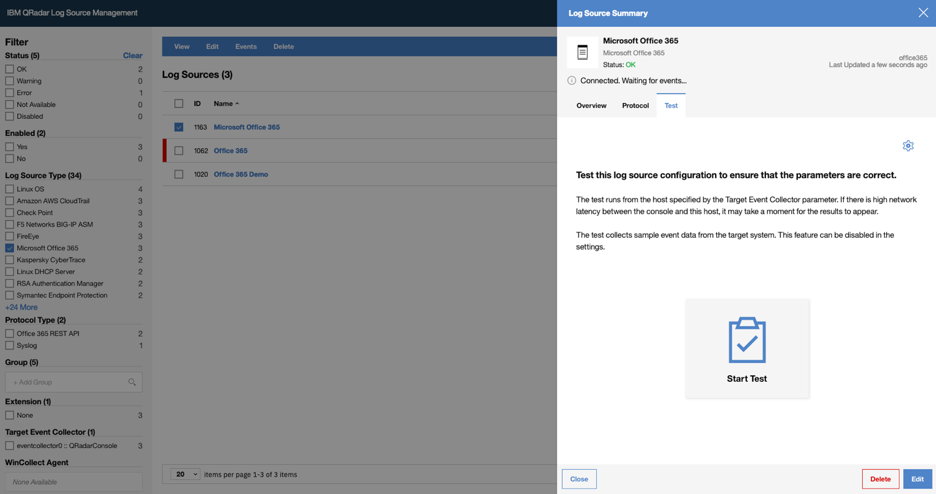The width and height of the screenshot is (936, 494).
Task: Check Kaspersky CyberTrace filter
Action: coord(10,260)
